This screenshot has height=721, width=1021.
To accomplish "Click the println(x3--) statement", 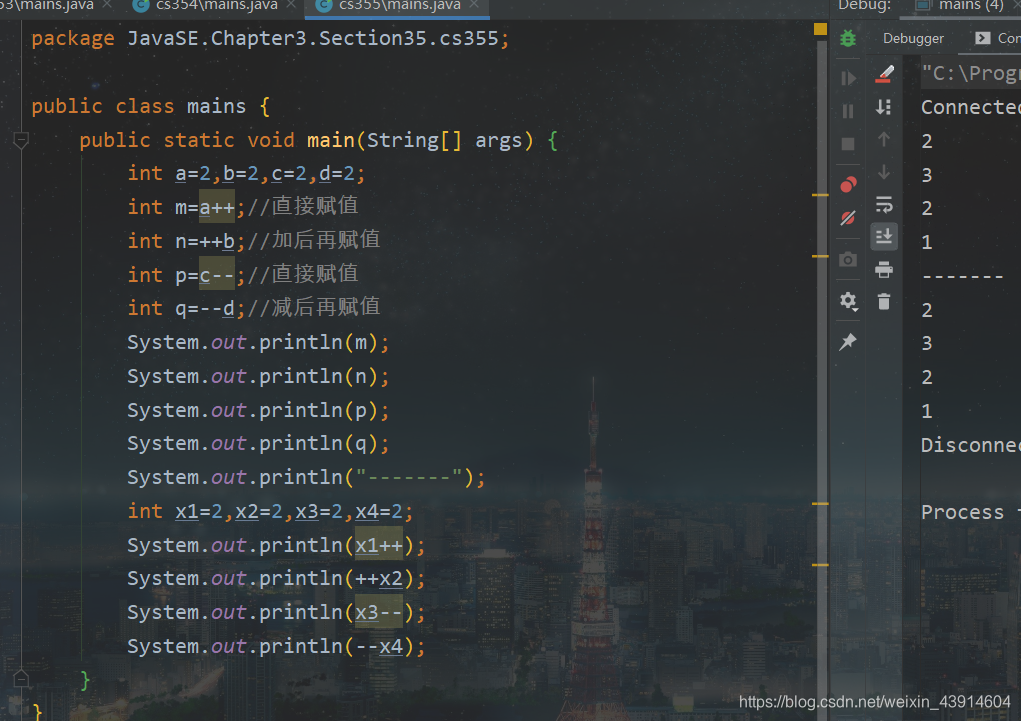I will (x=276, y=612).
